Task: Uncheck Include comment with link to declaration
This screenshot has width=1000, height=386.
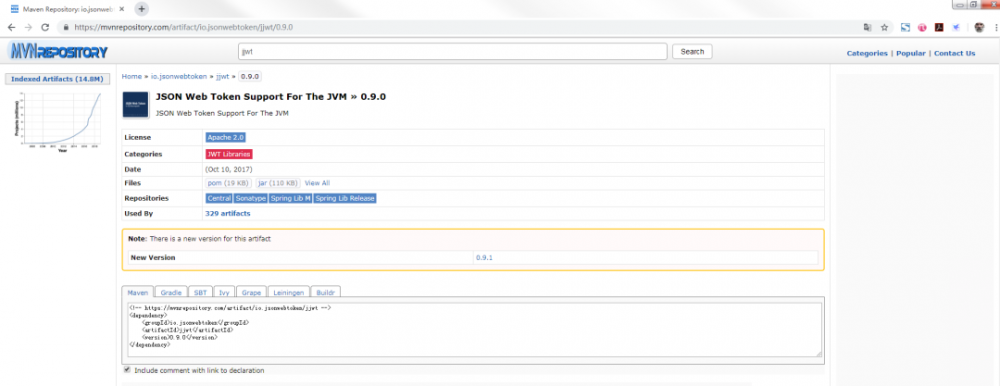Action: [127, 369]
